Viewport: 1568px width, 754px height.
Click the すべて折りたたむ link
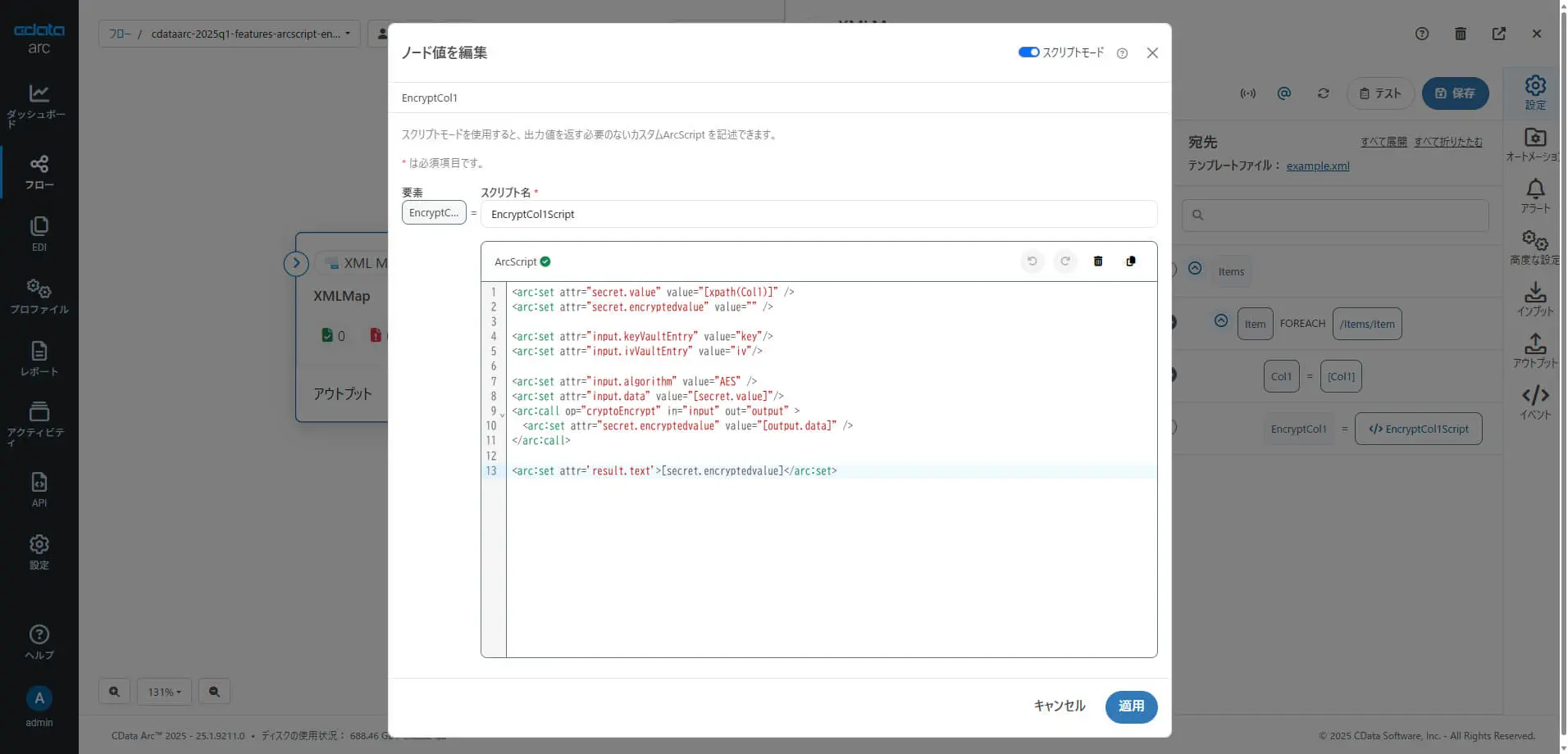click(1448, 142)
